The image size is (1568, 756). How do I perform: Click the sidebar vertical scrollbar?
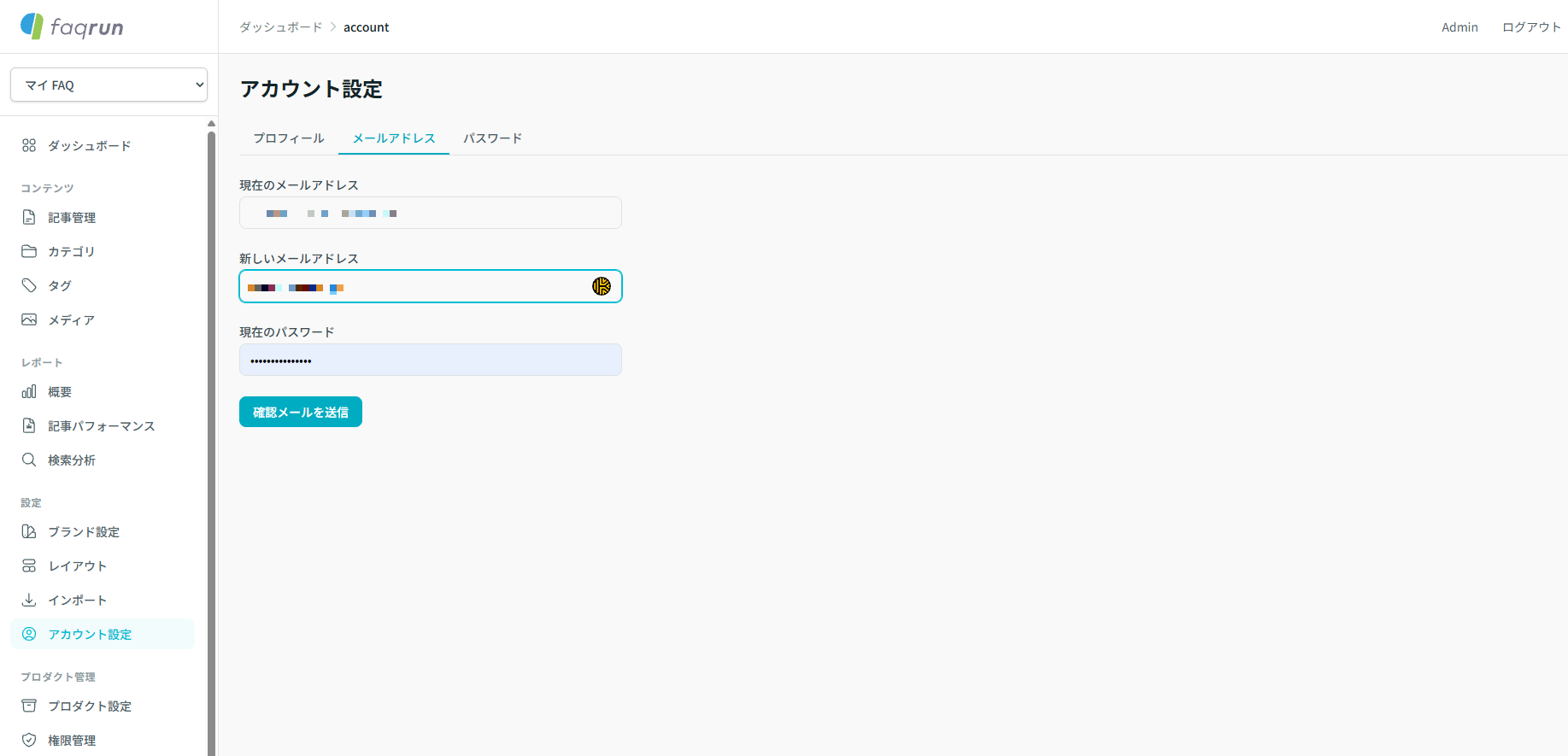(211, 442)
